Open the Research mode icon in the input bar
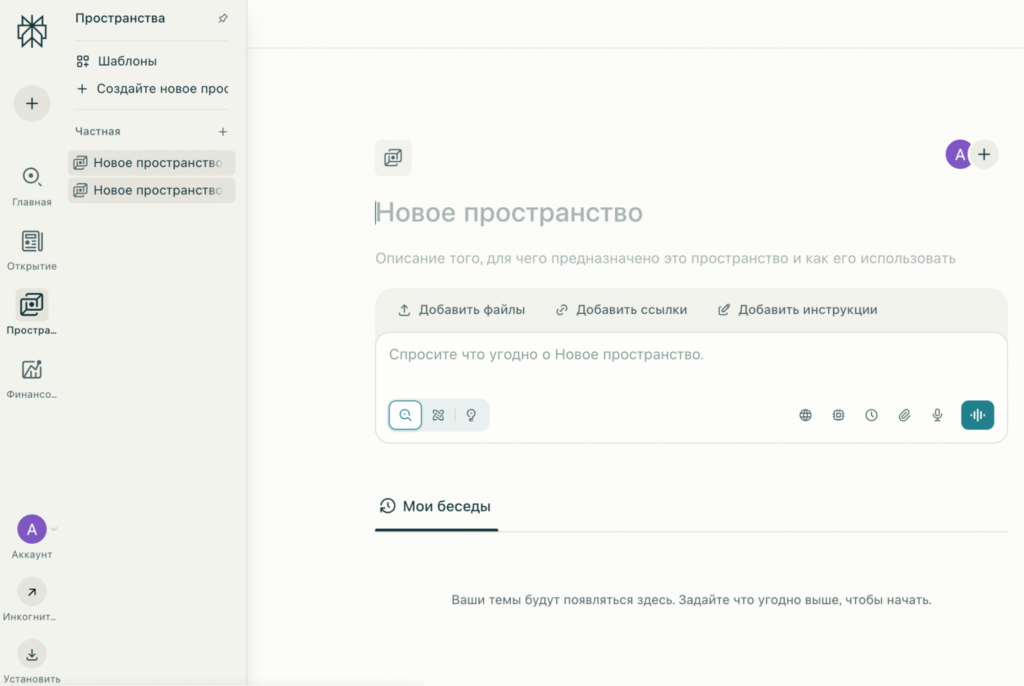This screenshot has width=1024, height=686. pyautogui.click(x=438, y=414)
